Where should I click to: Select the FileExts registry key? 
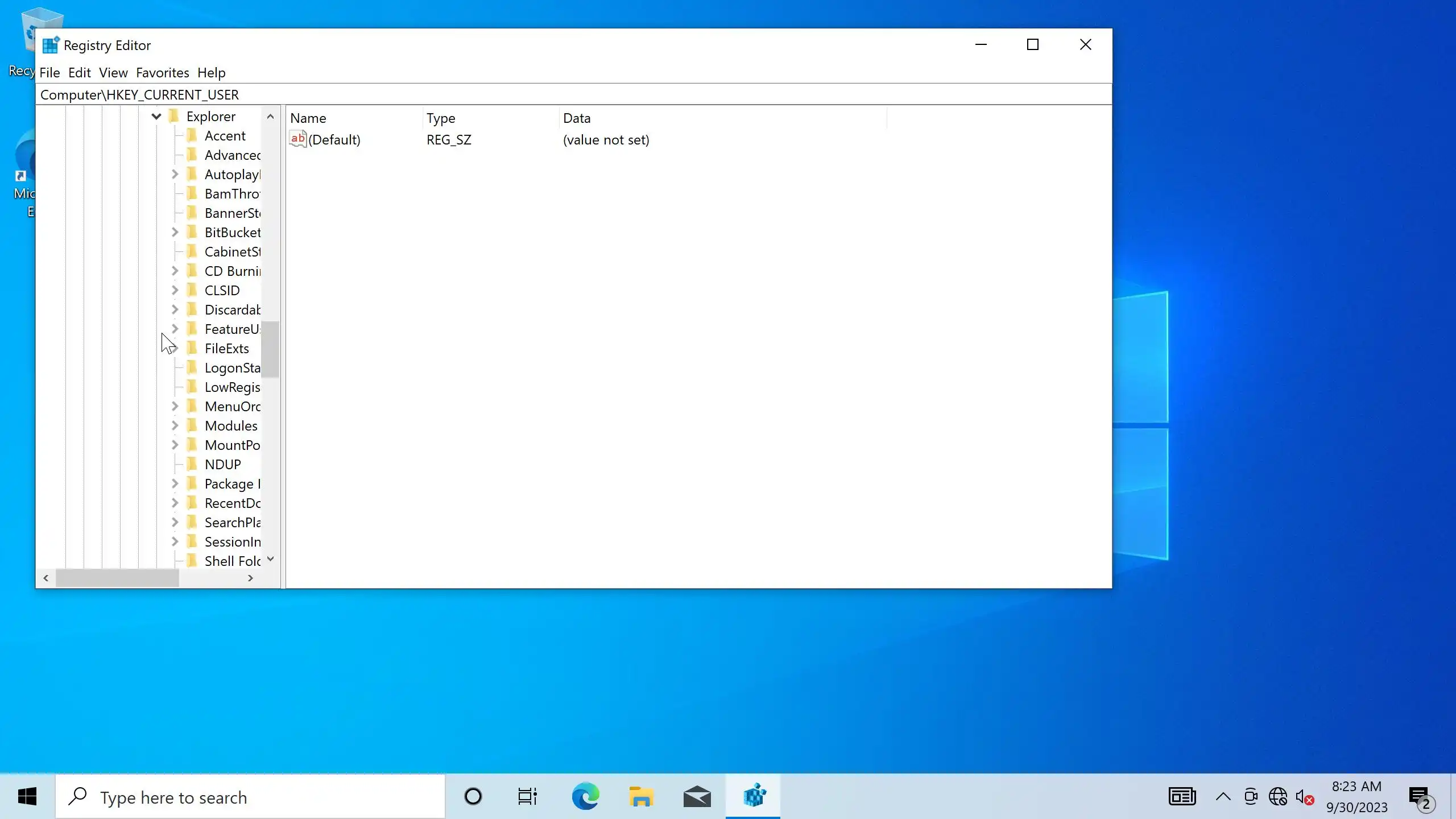pyautogui.click(x=226, y=348)
